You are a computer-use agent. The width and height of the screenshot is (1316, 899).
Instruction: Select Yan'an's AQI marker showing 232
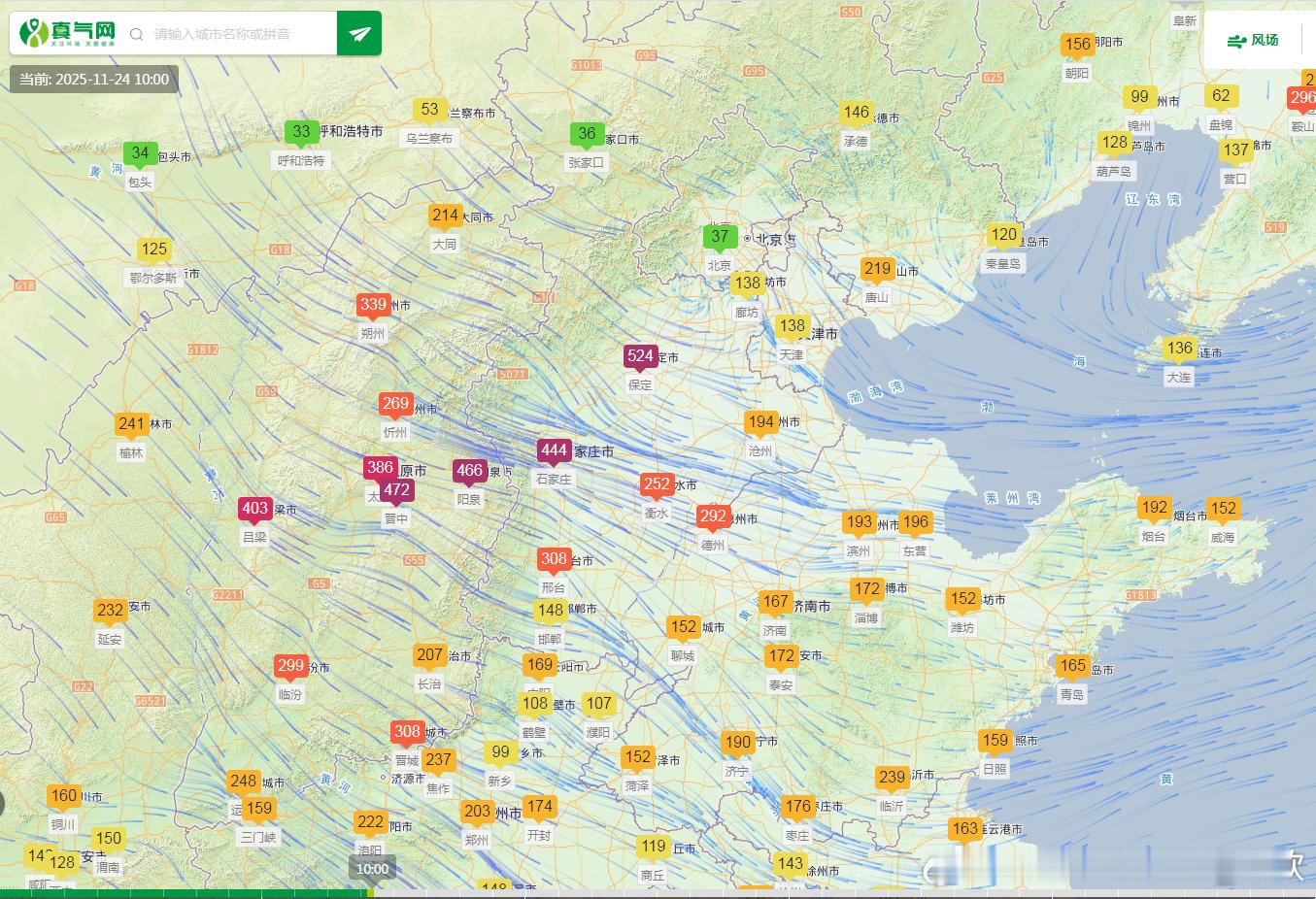(x=110, y=613)
